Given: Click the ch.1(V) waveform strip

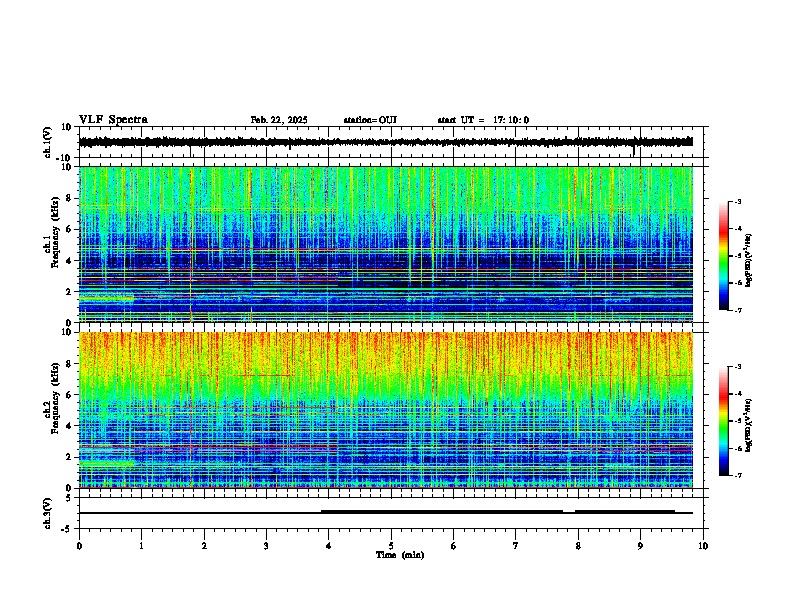Looking at the screenshot, I should [x=393, y=142].
